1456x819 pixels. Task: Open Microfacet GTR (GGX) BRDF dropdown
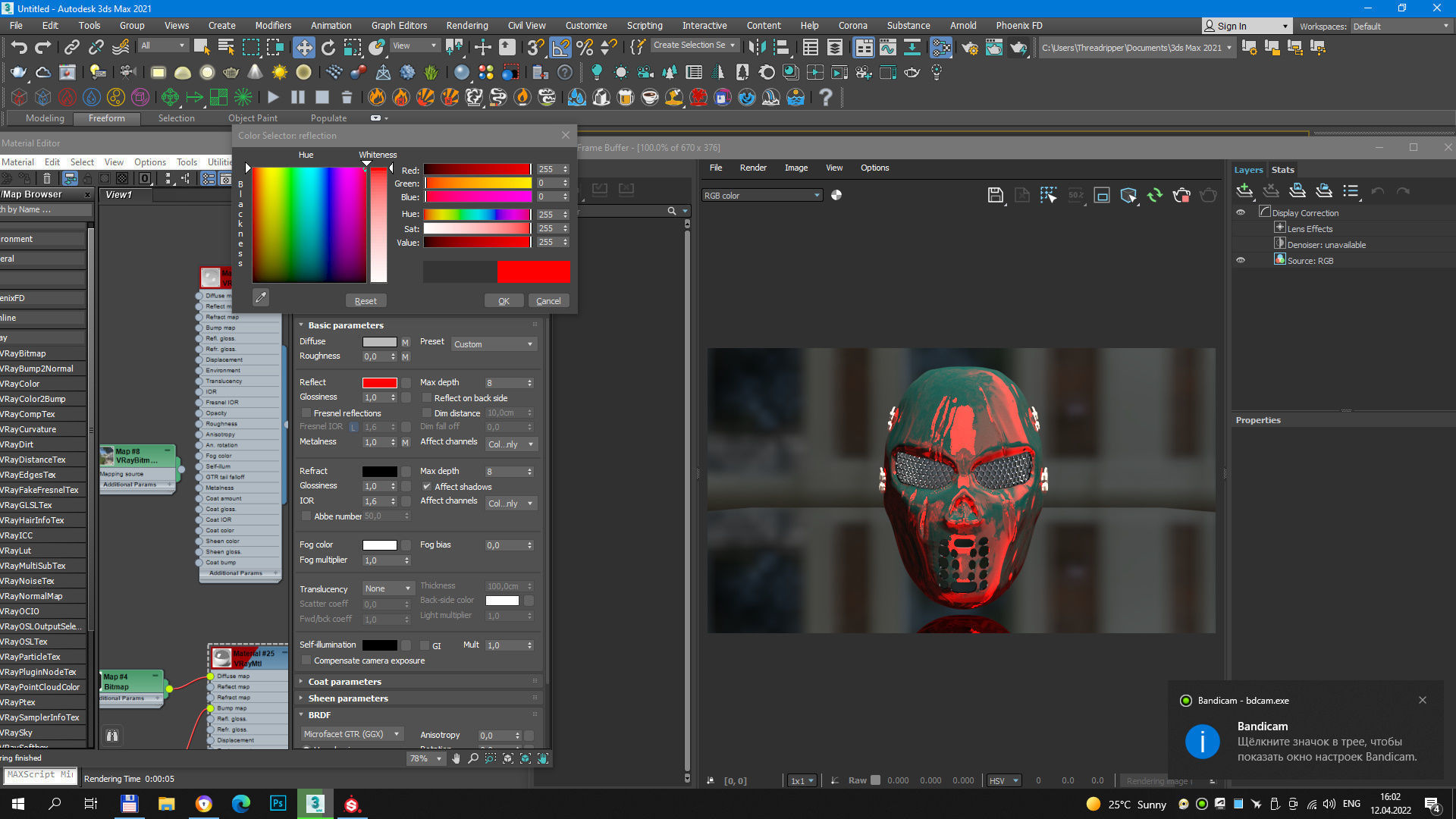coord(351,734)
